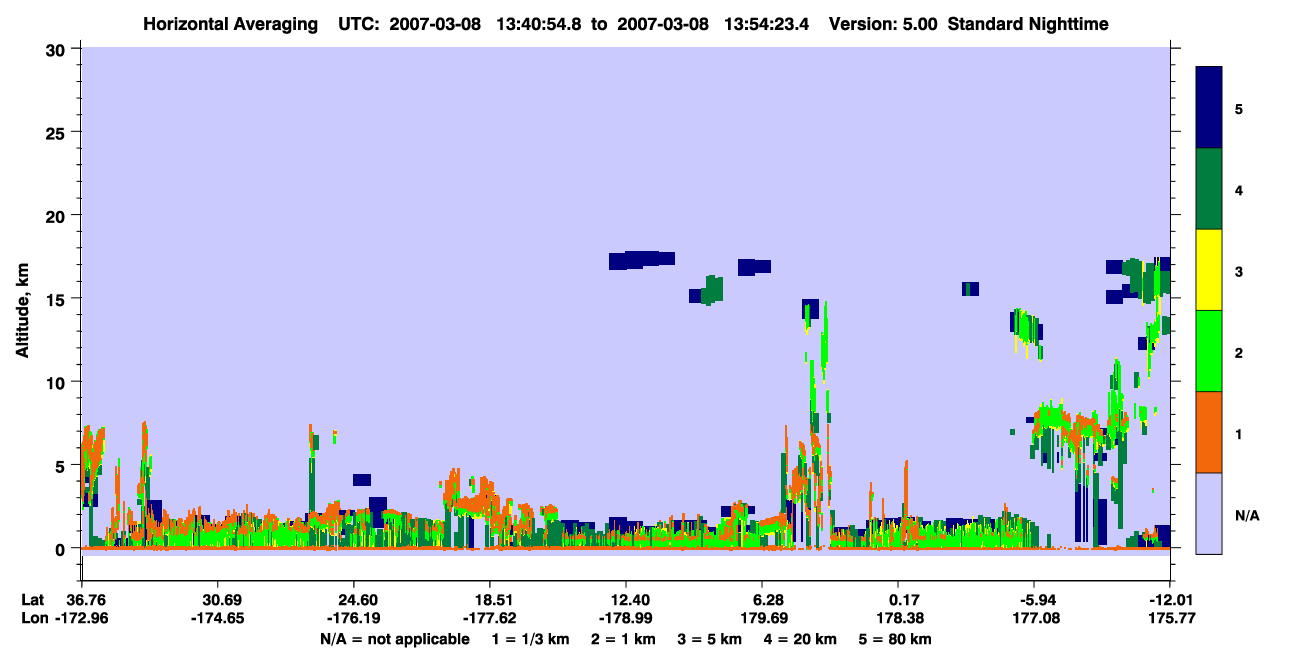Viewport: 1300px width, 667px height.
Task: Click the colorbar label '5'
Action: click(x=1238, y=108)
